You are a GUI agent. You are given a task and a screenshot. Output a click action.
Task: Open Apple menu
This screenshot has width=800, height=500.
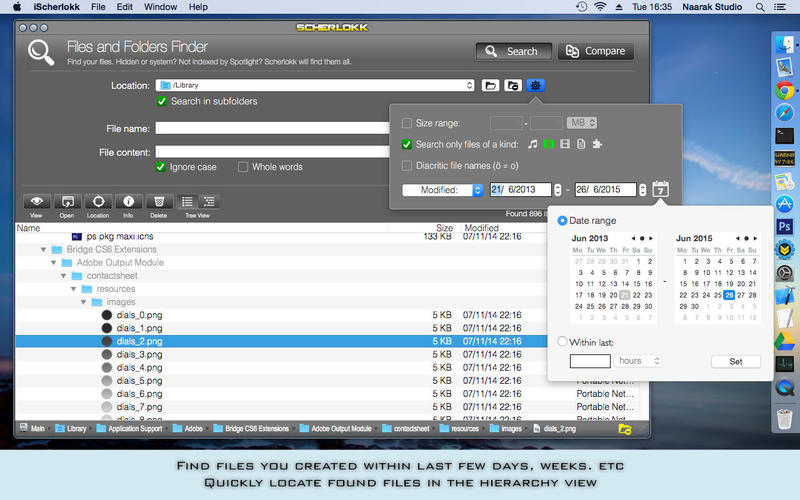[17, 7]
